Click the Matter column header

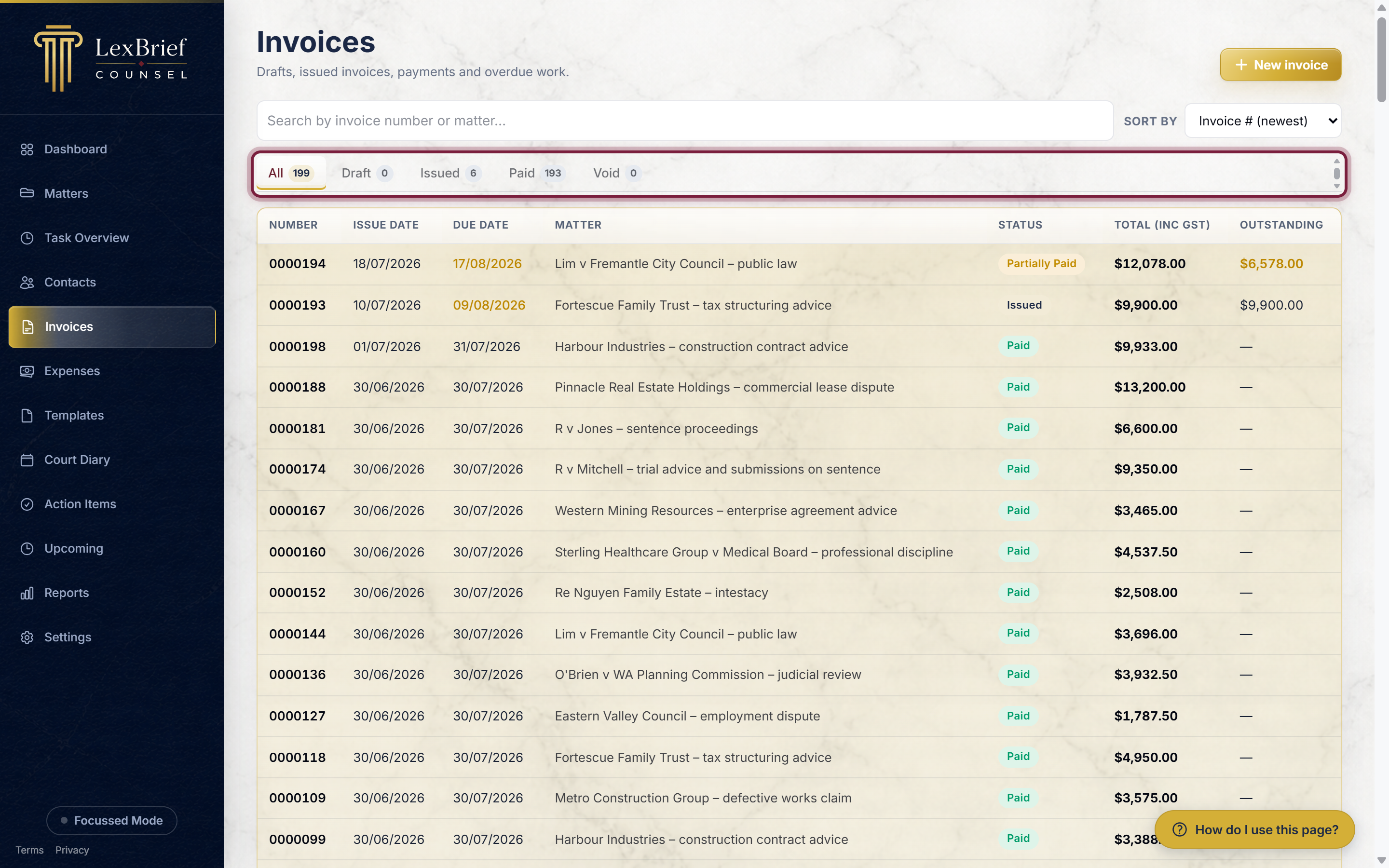(x=578, y=225)
